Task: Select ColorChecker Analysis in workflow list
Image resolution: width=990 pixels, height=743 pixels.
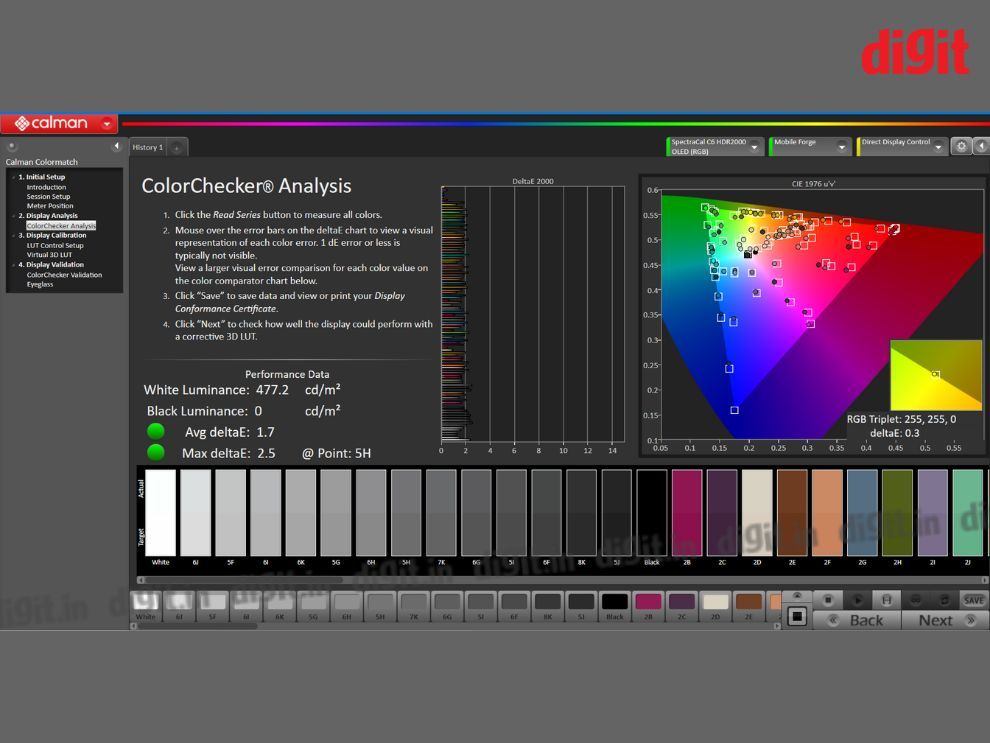Action: pyautogui.click(x=61, y=225)
